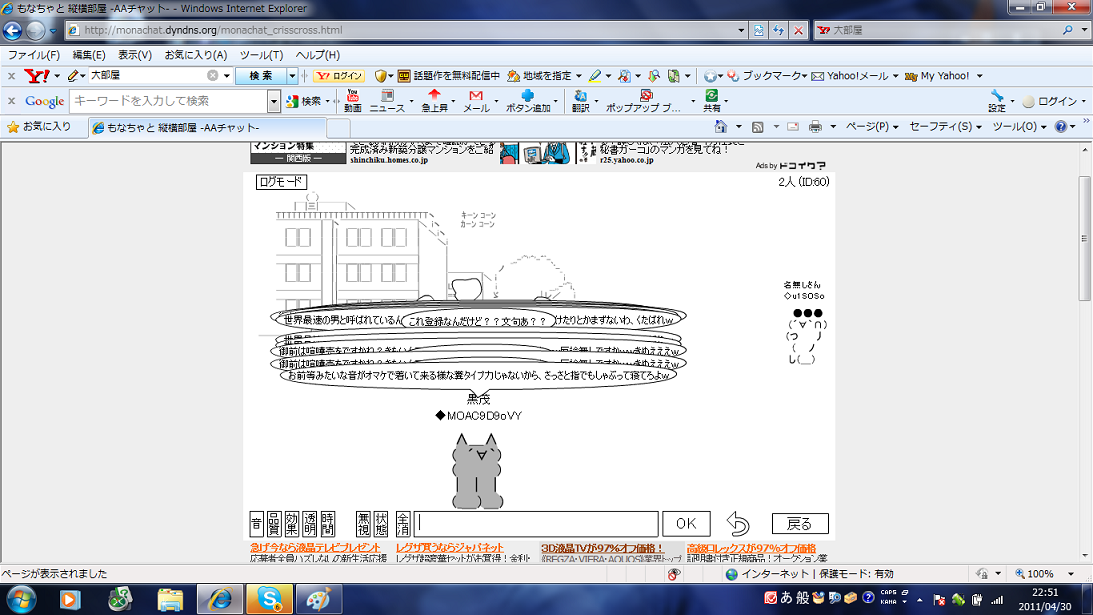Select the もなちゃと 縦横部屋 browser tab
The image size is (1093, 615).
(x=206, y=128)
